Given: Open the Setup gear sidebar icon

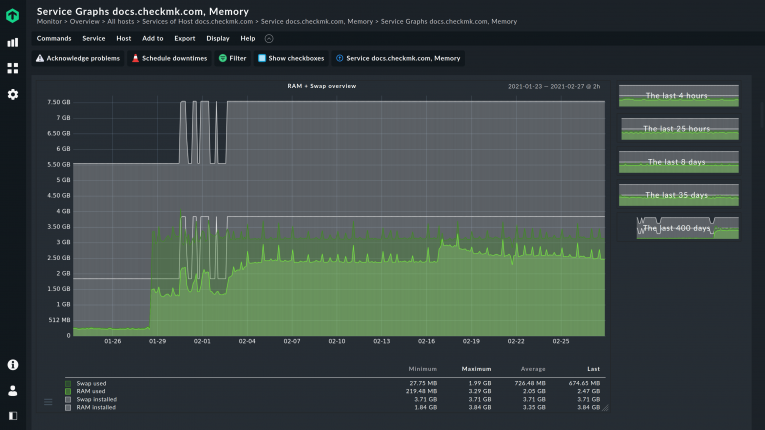Looking at the screenshot, I should (13, 94).
